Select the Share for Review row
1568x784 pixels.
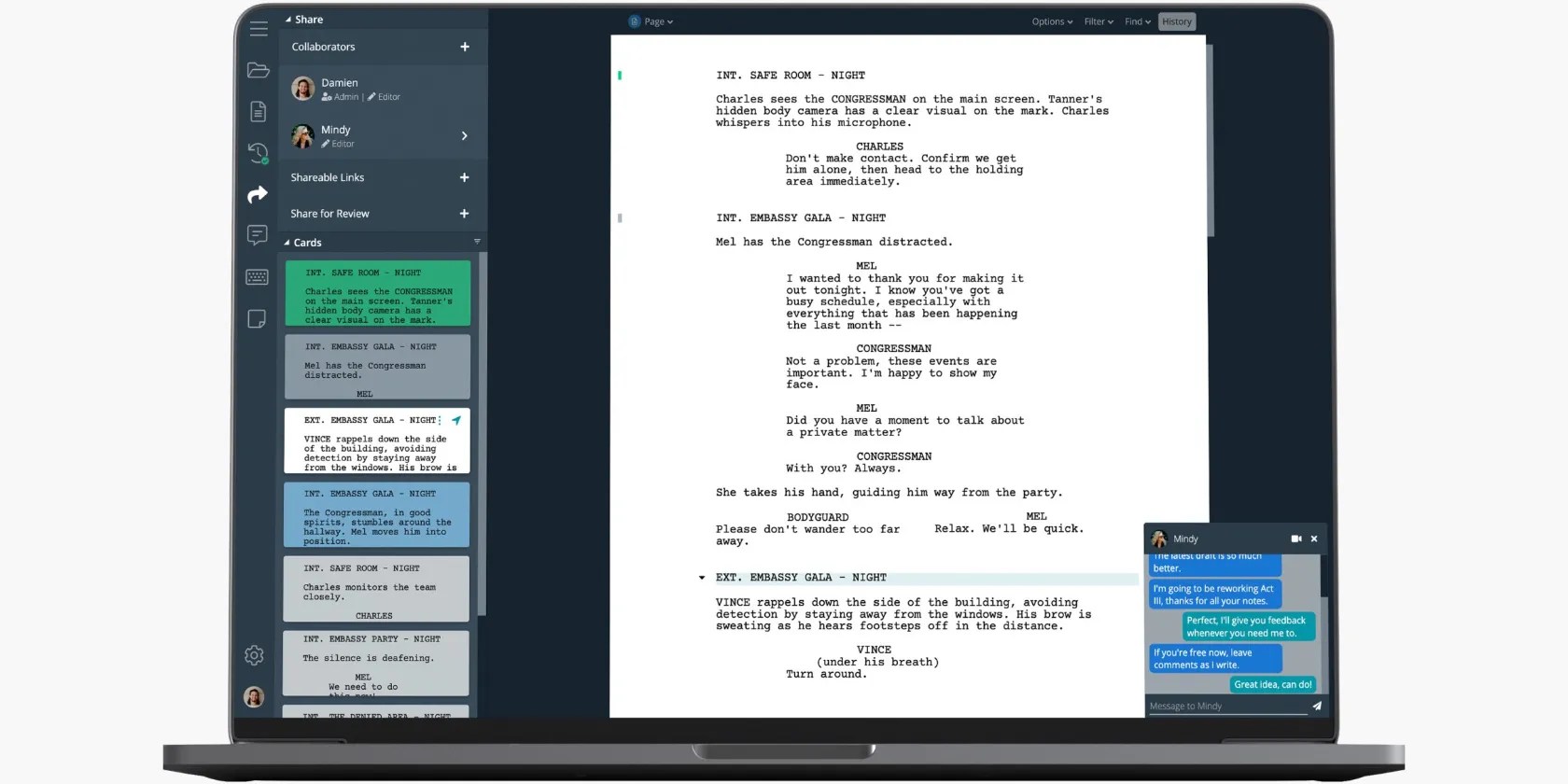381,214
